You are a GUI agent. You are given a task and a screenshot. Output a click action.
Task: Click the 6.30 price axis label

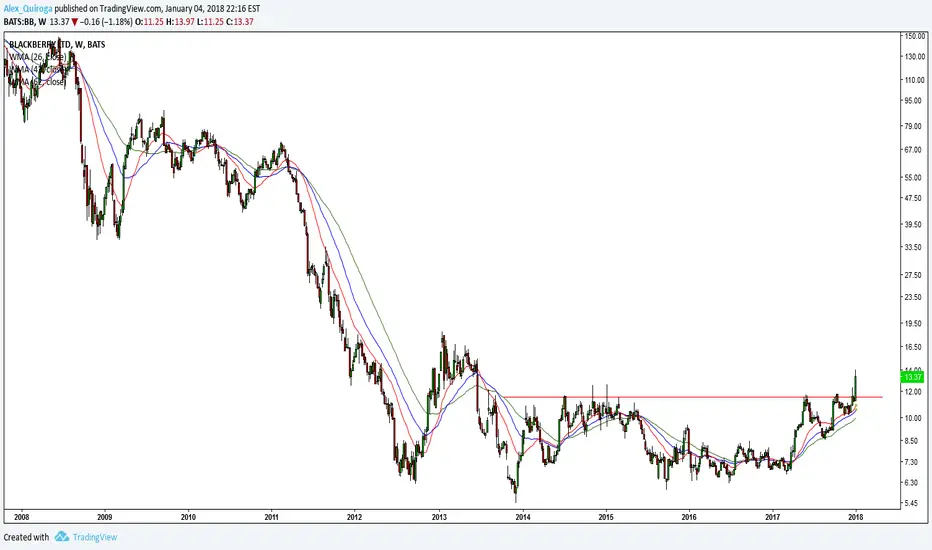tap(912, 483)
